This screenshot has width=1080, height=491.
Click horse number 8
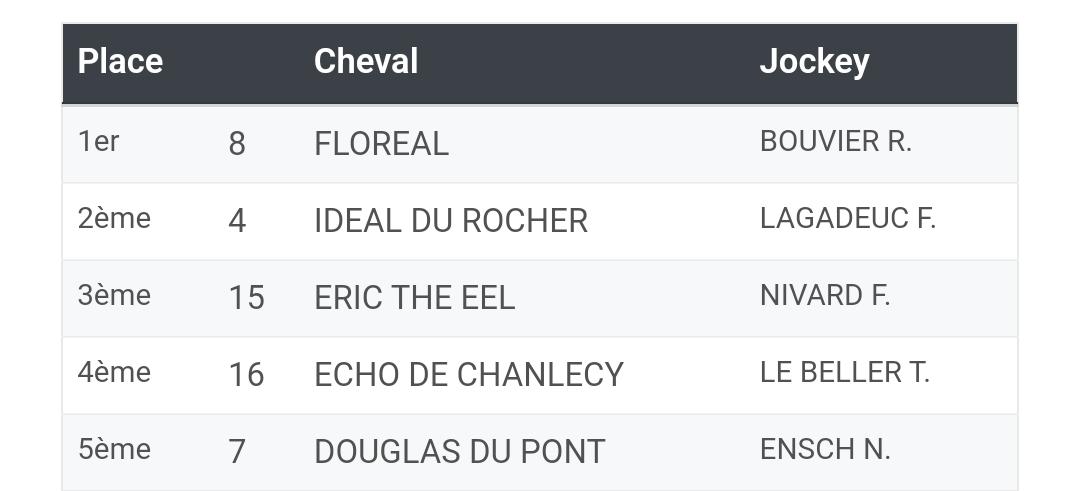tap(237, 144)
